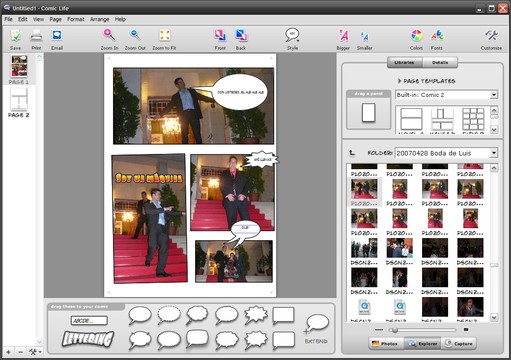Click the Zoom Out magnifier

[x=135, y=35]
